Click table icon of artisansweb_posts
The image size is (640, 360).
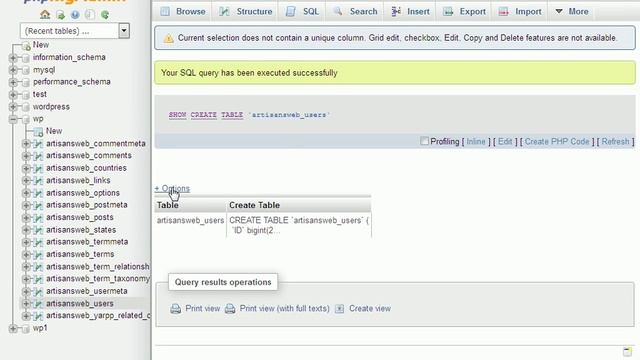coord(38,218)
